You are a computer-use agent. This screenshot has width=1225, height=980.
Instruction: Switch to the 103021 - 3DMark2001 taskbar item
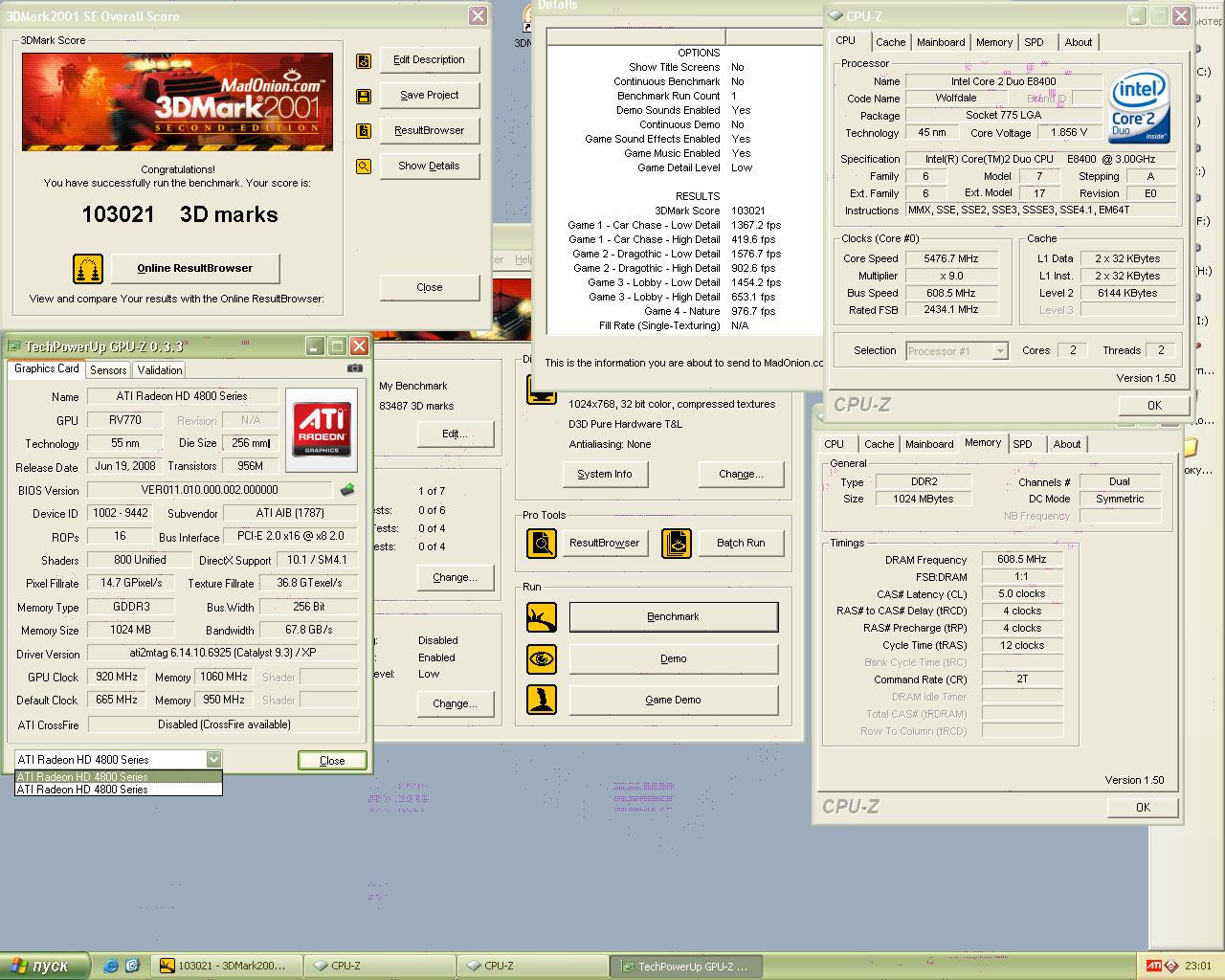[228, 966]
